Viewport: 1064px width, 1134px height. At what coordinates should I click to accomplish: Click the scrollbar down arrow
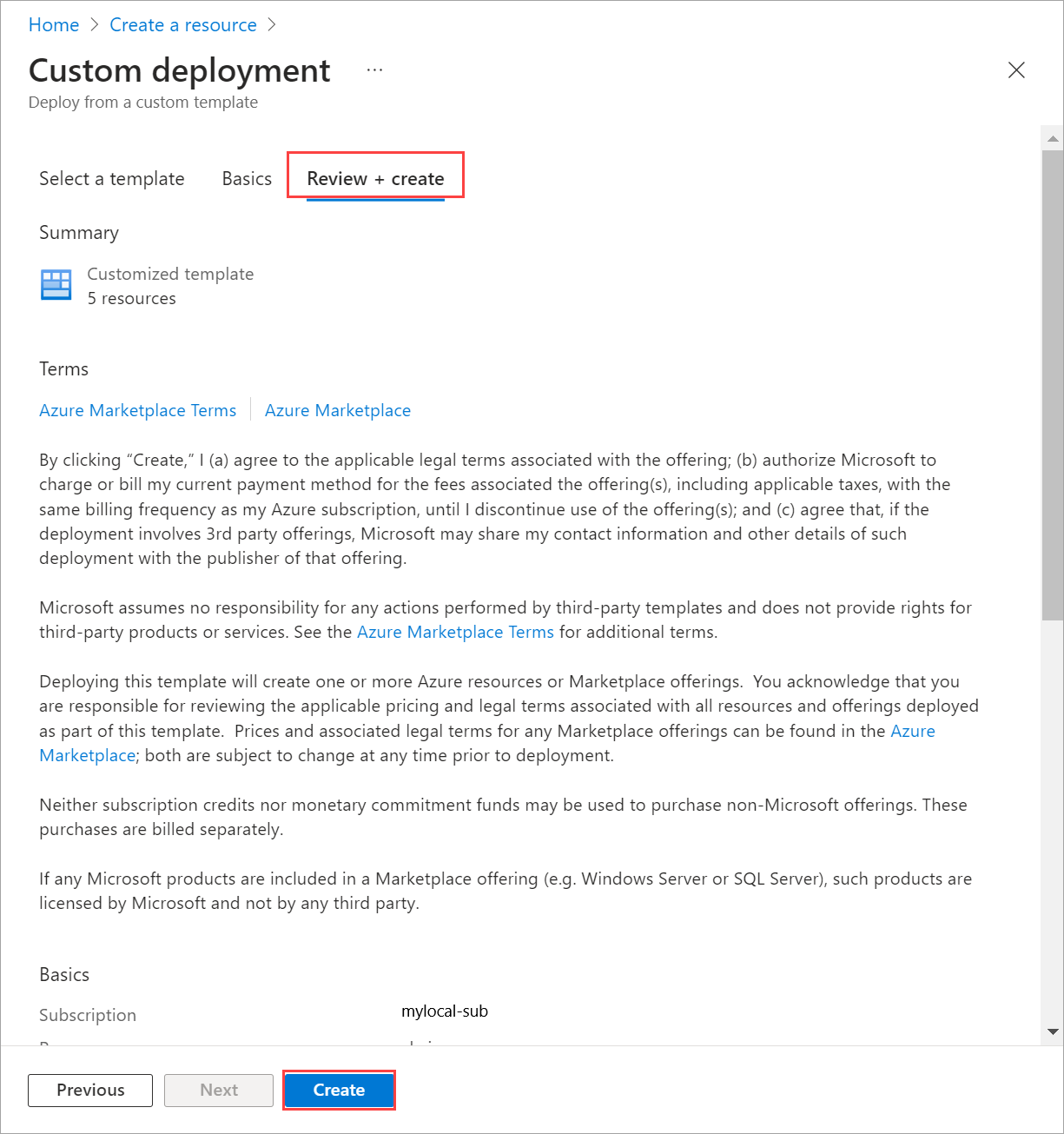click(1052, 1032)
